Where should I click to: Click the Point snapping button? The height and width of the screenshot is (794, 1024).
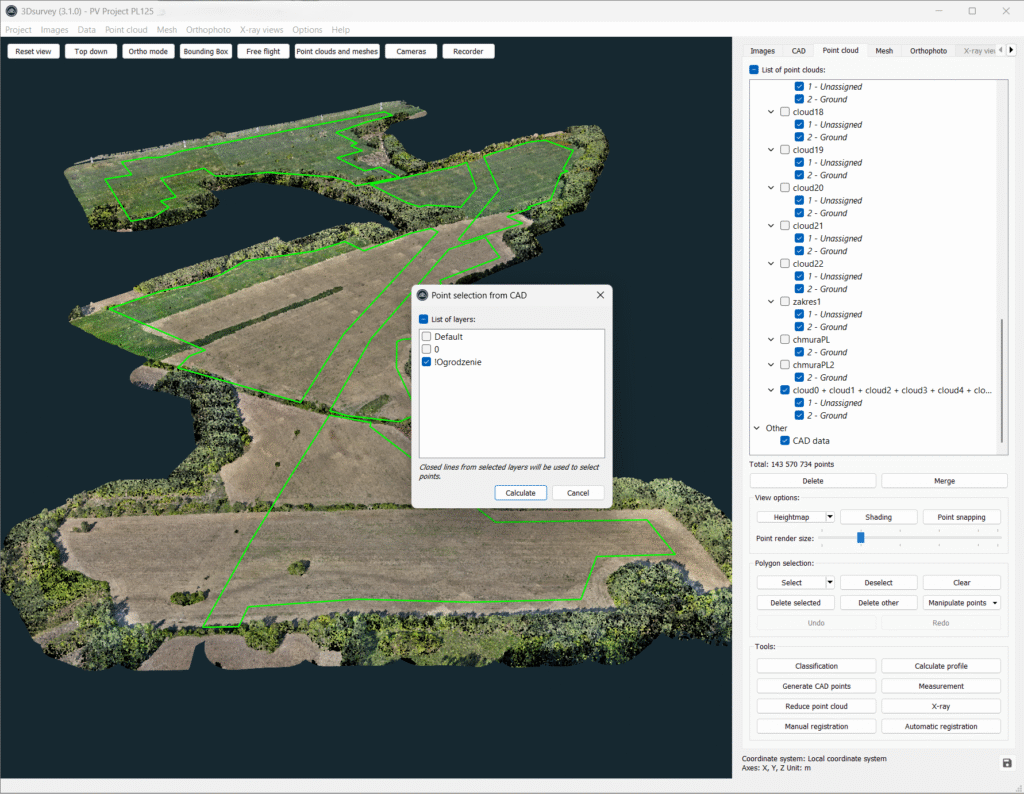pyautogui.click(x=961, y=517)
